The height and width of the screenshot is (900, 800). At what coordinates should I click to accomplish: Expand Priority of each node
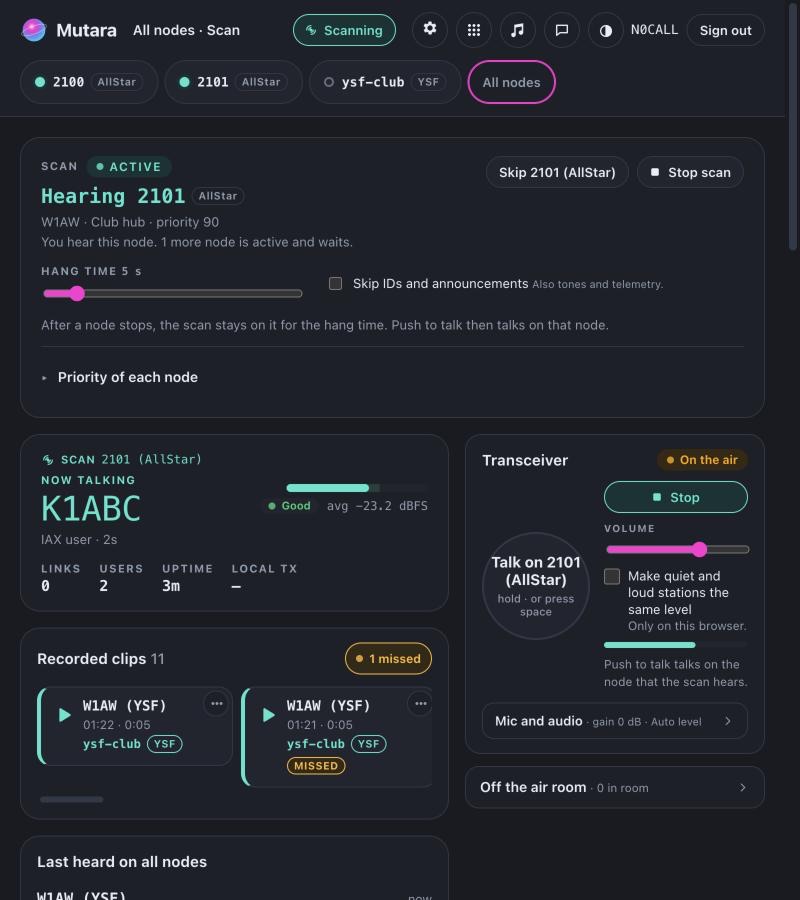(119, 377)
